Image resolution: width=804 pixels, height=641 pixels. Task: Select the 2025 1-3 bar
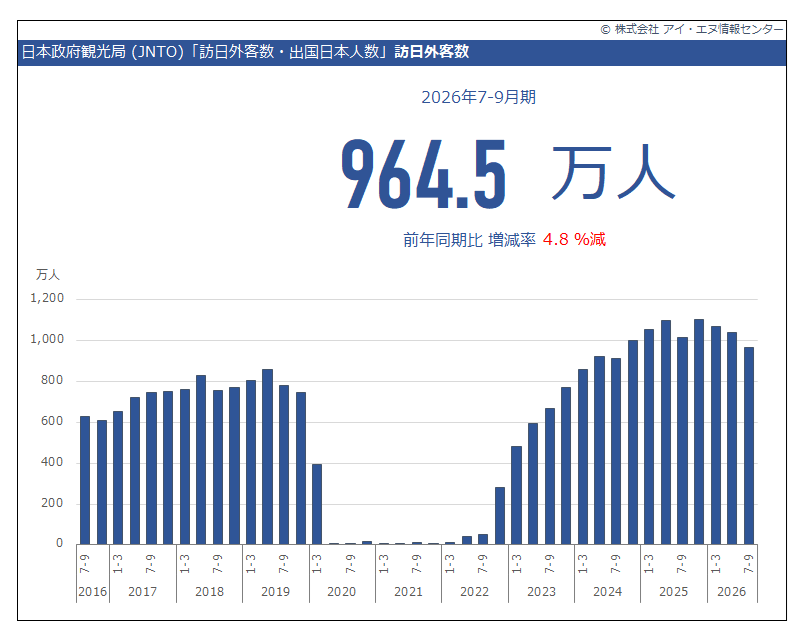pyautogui.click(x=649, y=436)
